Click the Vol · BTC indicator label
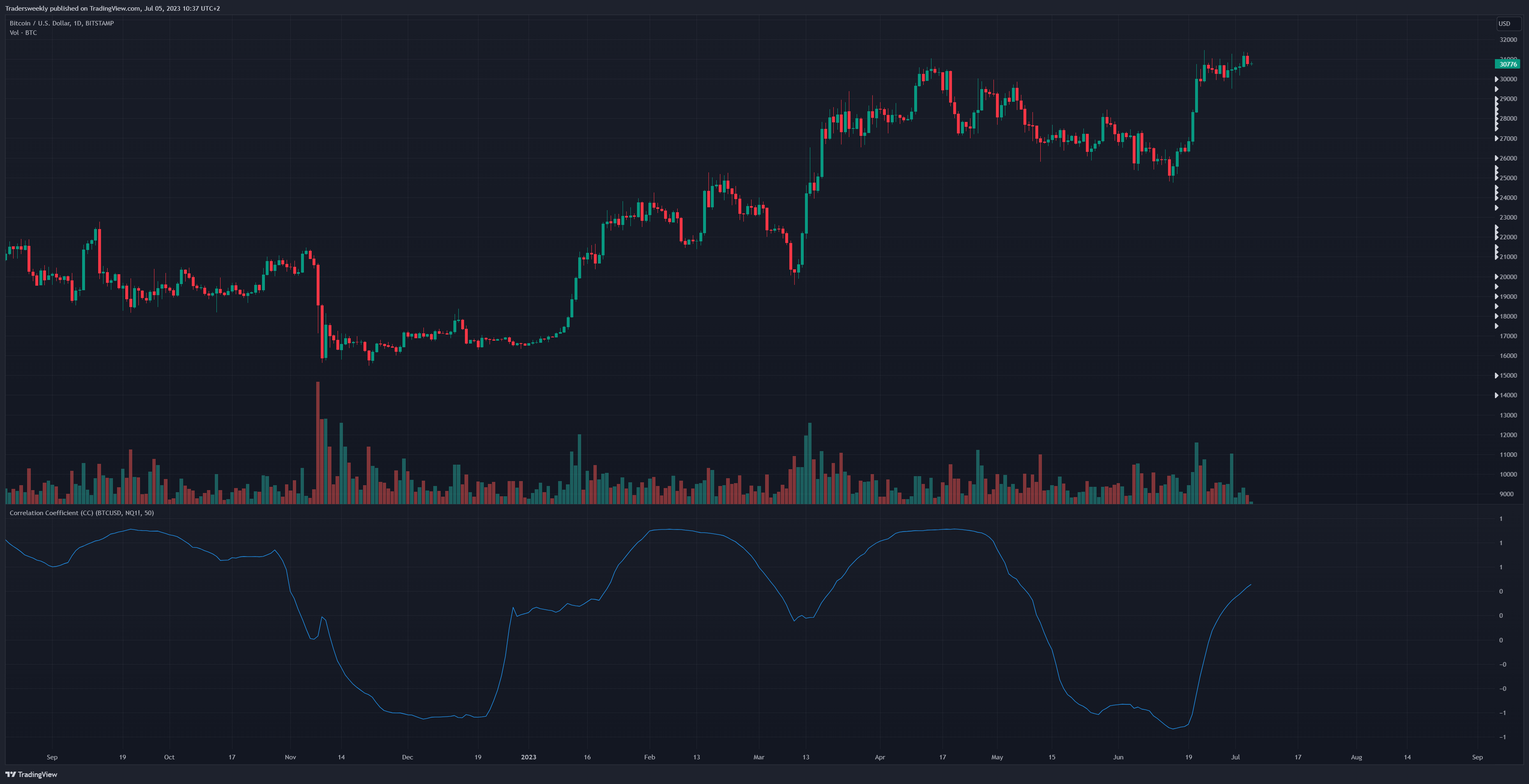 (23, 32)
